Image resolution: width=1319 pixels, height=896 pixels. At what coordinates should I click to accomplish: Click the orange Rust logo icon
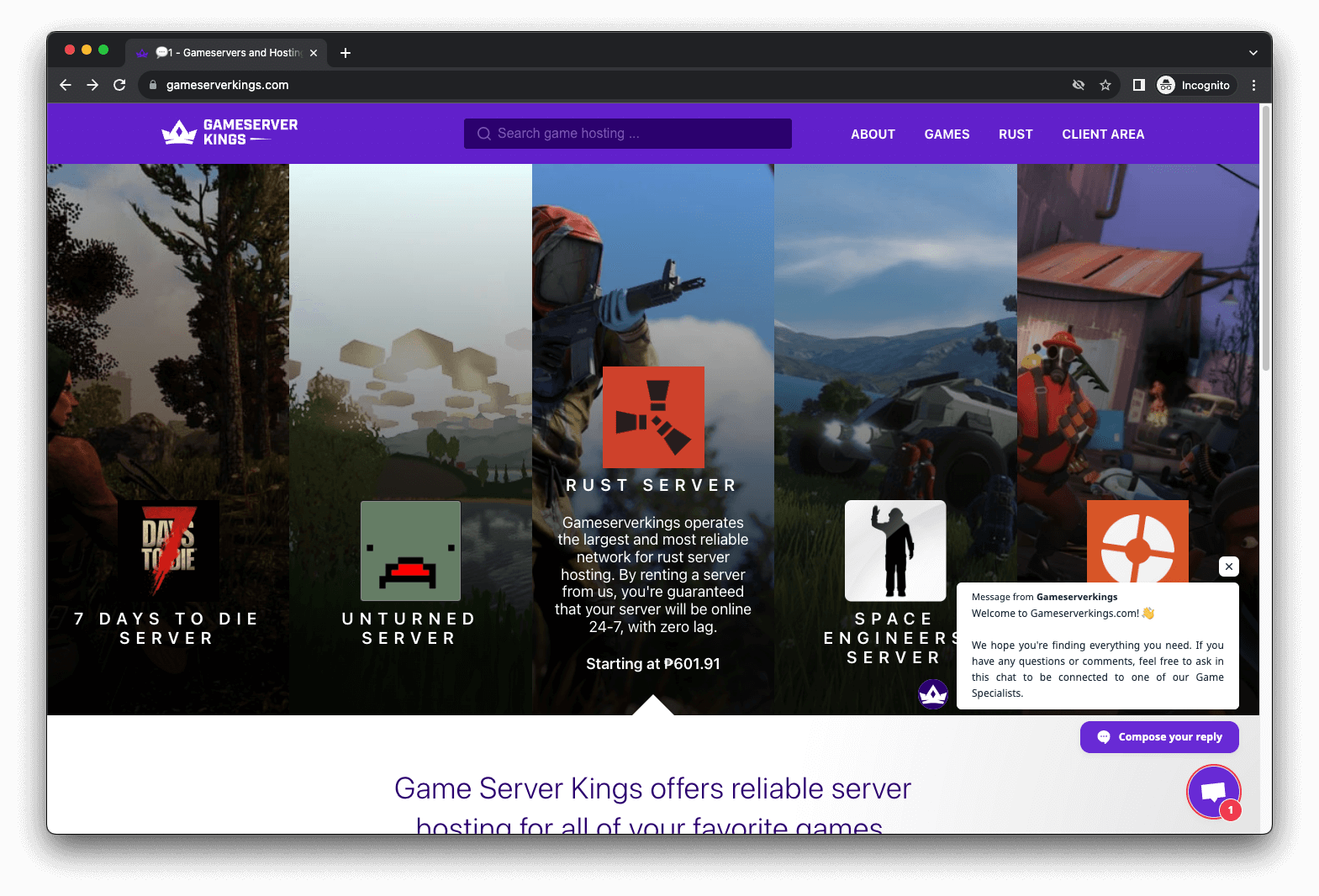point(653,417)
